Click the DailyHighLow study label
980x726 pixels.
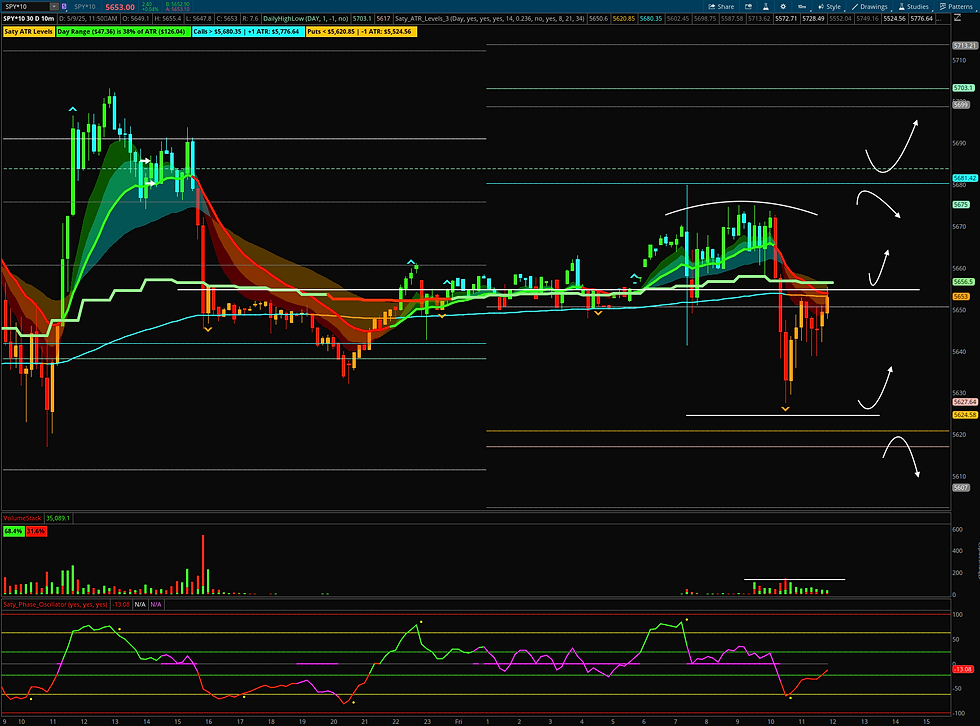[x=306, y=19]
